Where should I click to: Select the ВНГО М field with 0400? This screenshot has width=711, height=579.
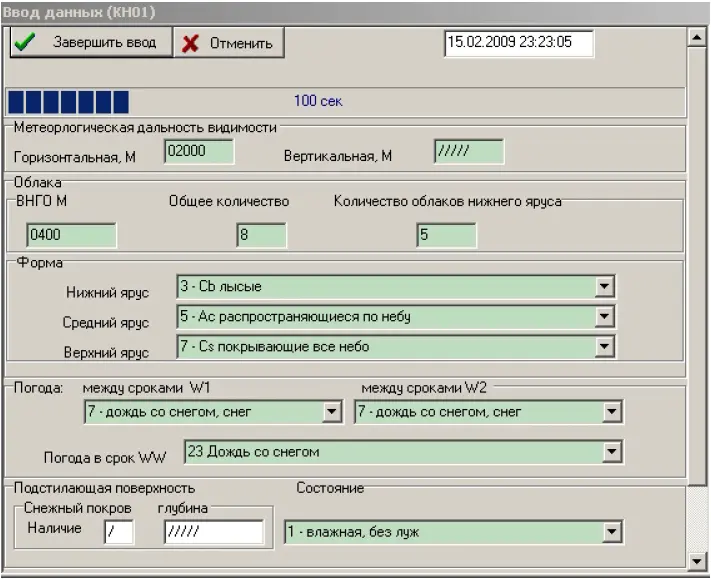(x=71, y=235)
